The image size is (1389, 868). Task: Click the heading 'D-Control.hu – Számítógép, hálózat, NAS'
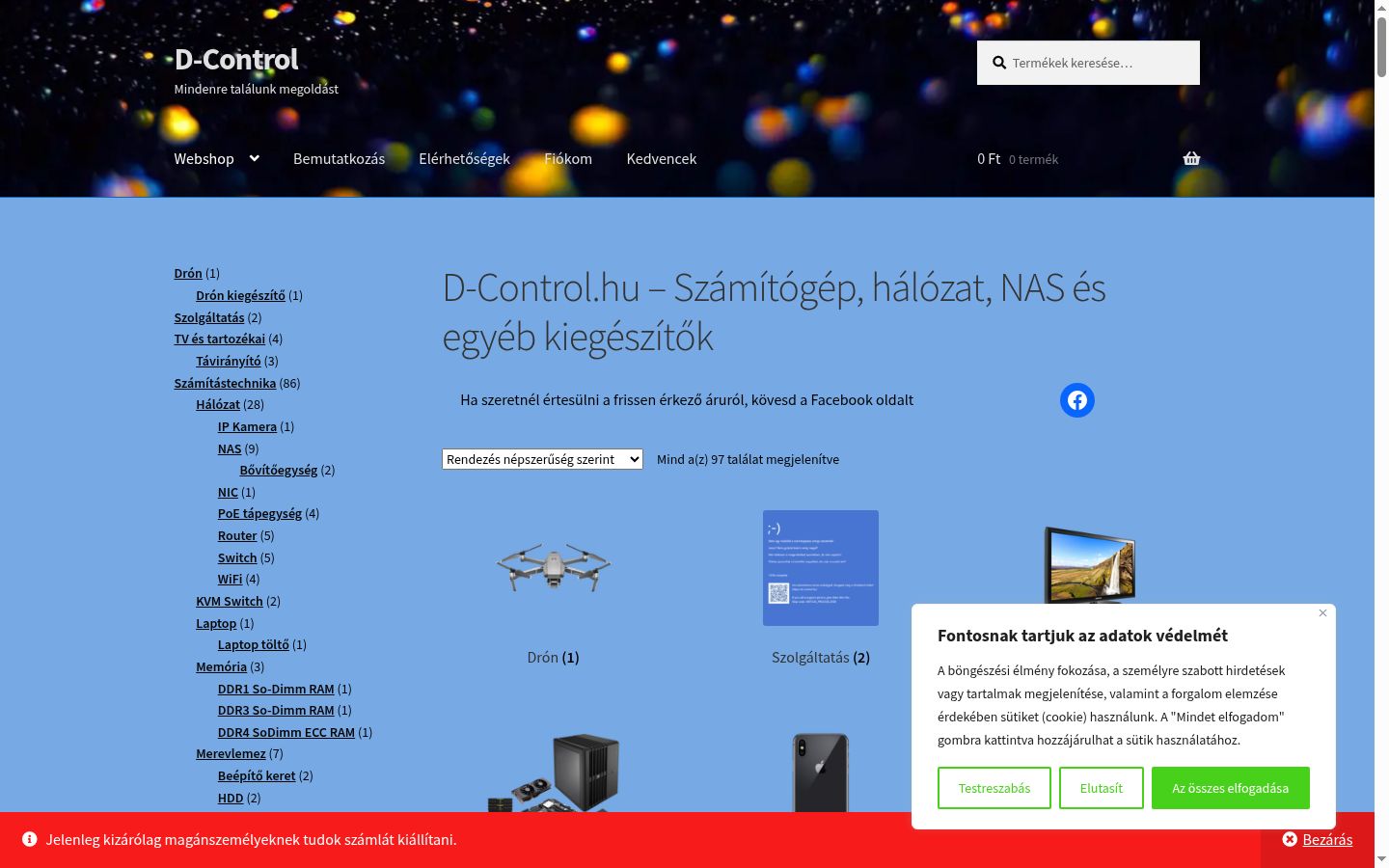pos(774,312)
